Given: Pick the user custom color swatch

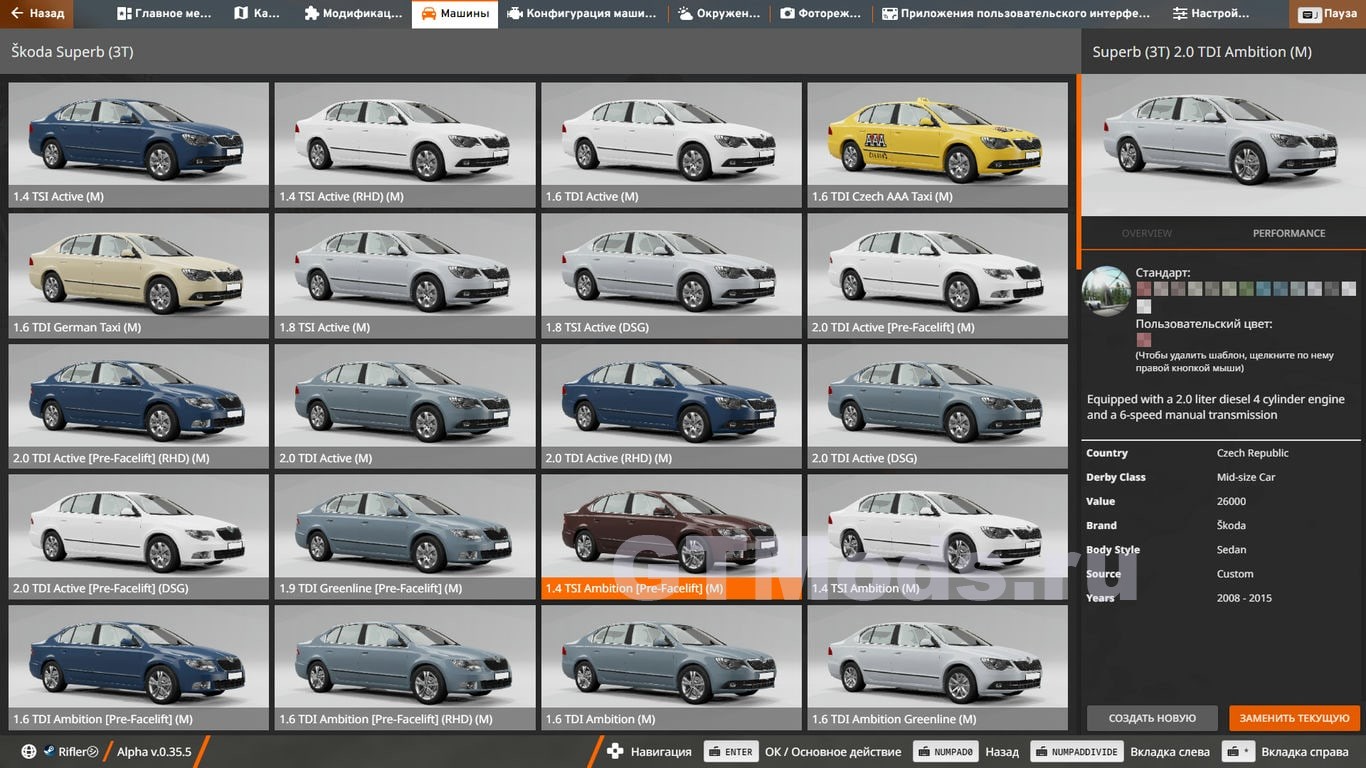Looking at the screenshot, I should tap(1143, 340).
